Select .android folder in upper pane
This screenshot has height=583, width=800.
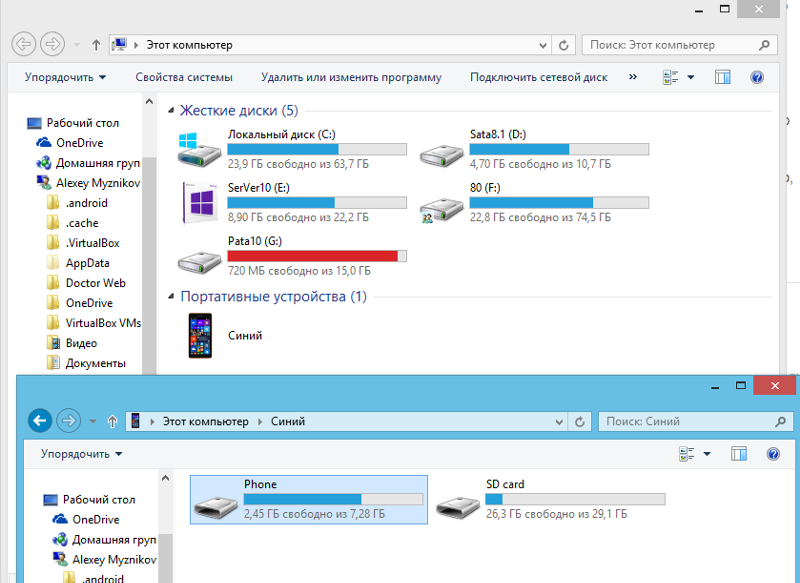point(77,203)
